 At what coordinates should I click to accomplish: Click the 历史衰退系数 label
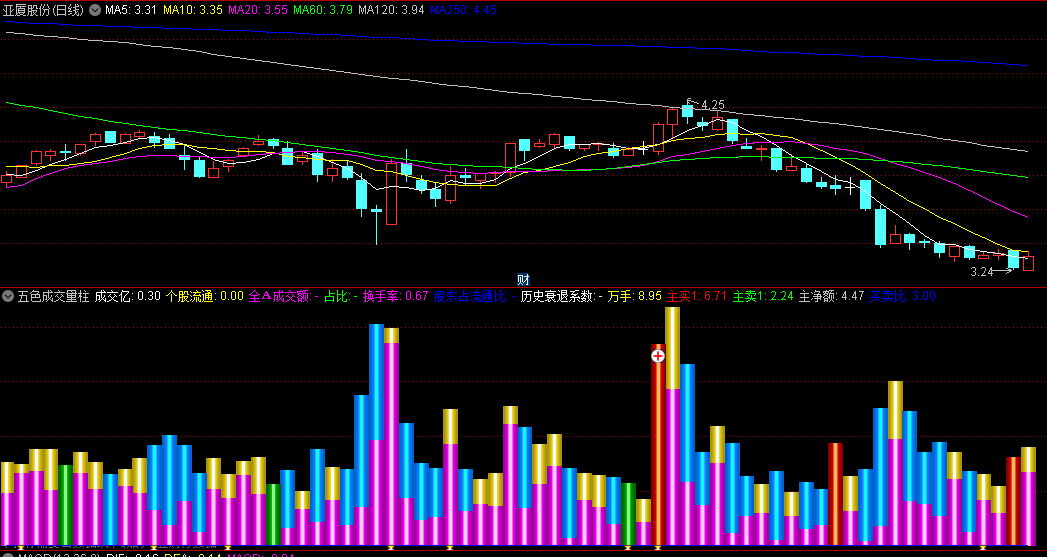point(561,296)
